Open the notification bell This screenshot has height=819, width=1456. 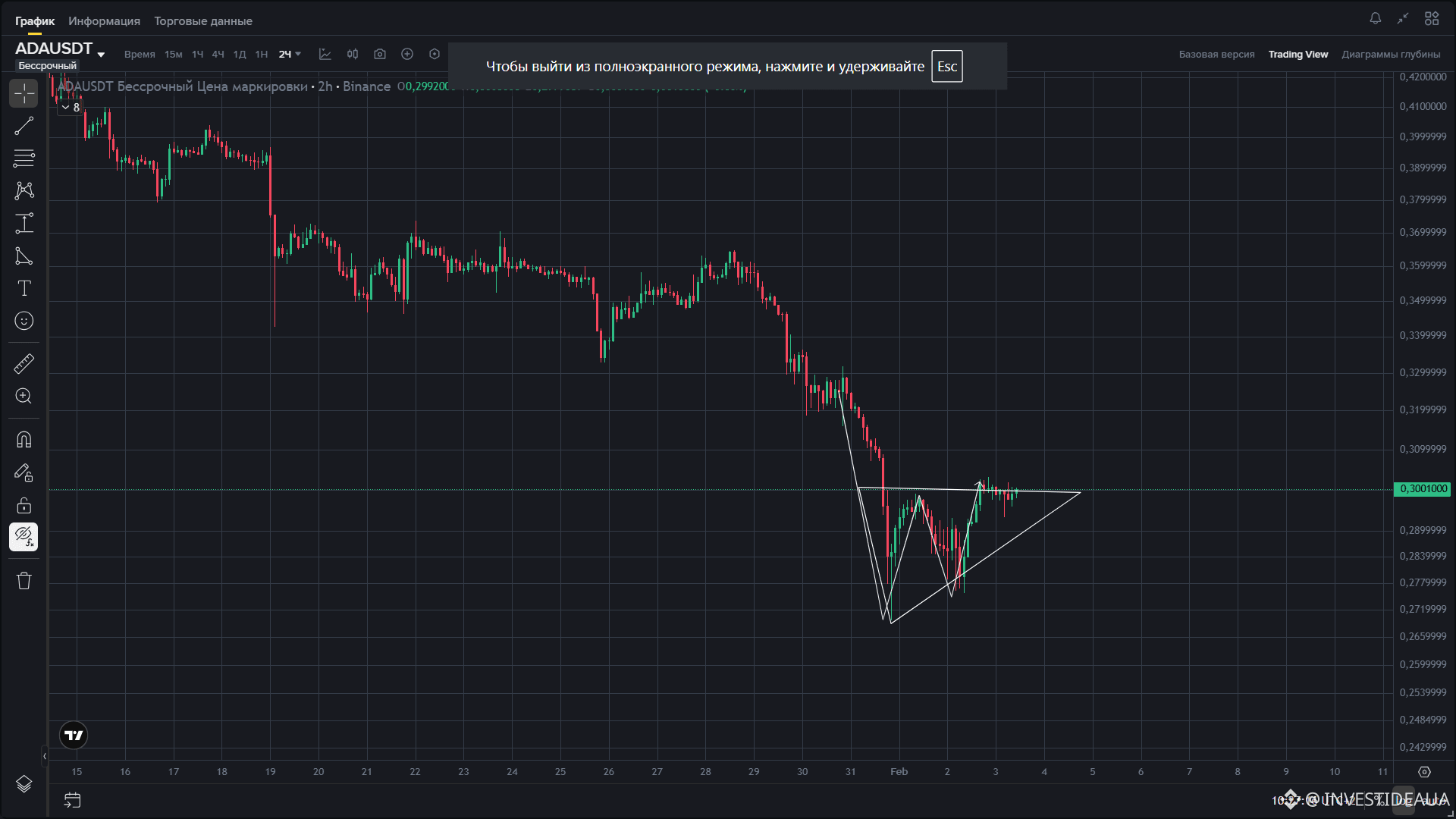[x=1375, y=18]
